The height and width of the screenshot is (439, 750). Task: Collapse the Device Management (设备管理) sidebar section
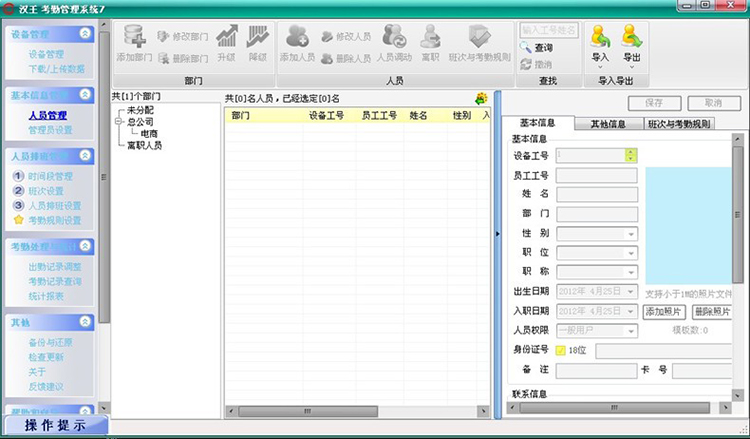click(x=85, y=33)
